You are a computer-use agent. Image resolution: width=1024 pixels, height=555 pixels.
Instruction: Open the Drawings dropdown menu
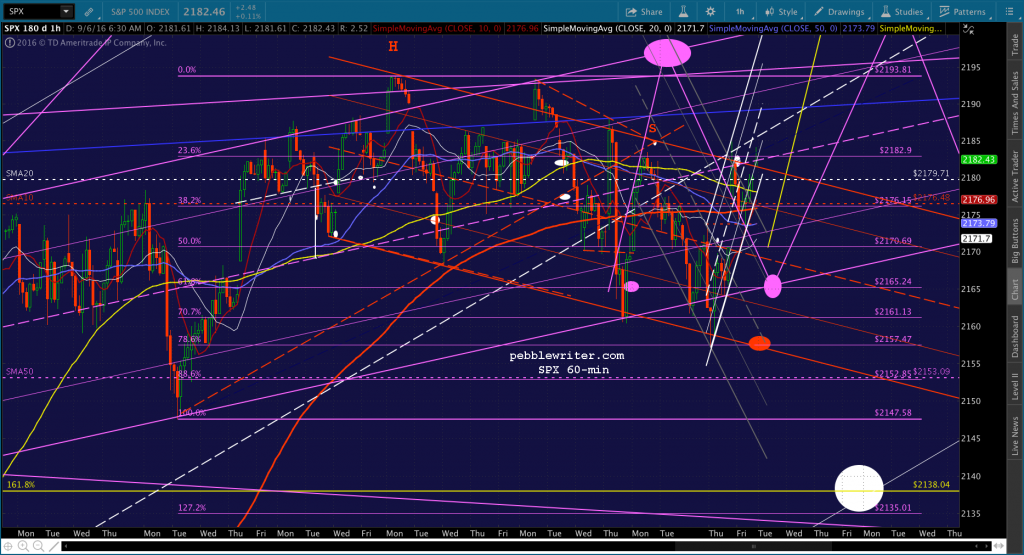pyautogui.click(x=839, y=12)
